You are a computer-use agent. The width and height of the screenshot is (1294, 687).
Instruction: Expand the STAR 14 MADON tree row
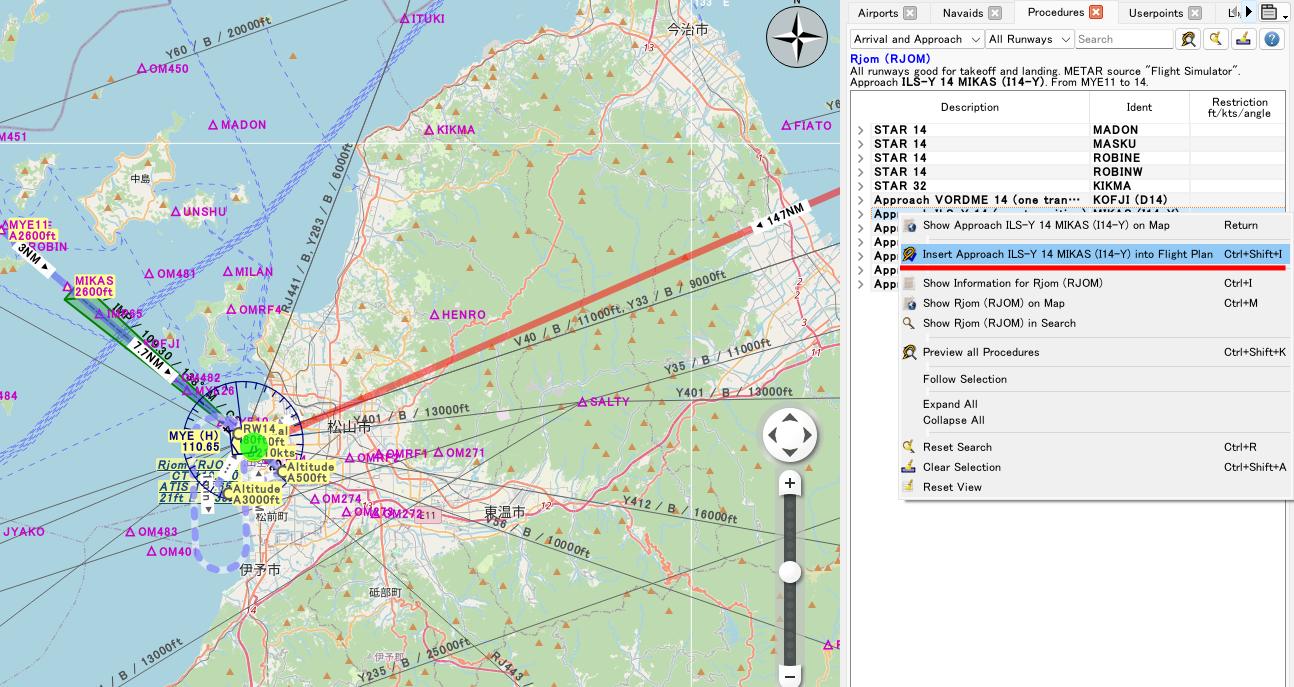(x=861, y=130)
